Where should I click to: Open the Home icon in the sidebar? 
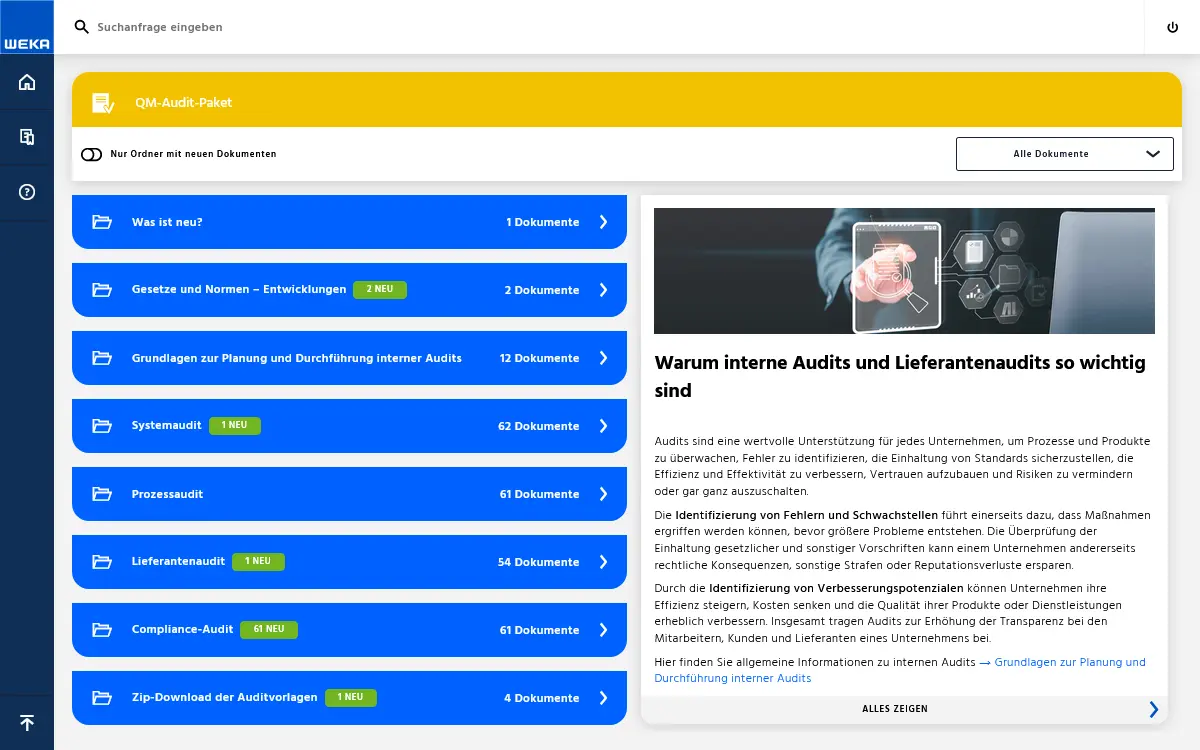[x=26, y=82]
